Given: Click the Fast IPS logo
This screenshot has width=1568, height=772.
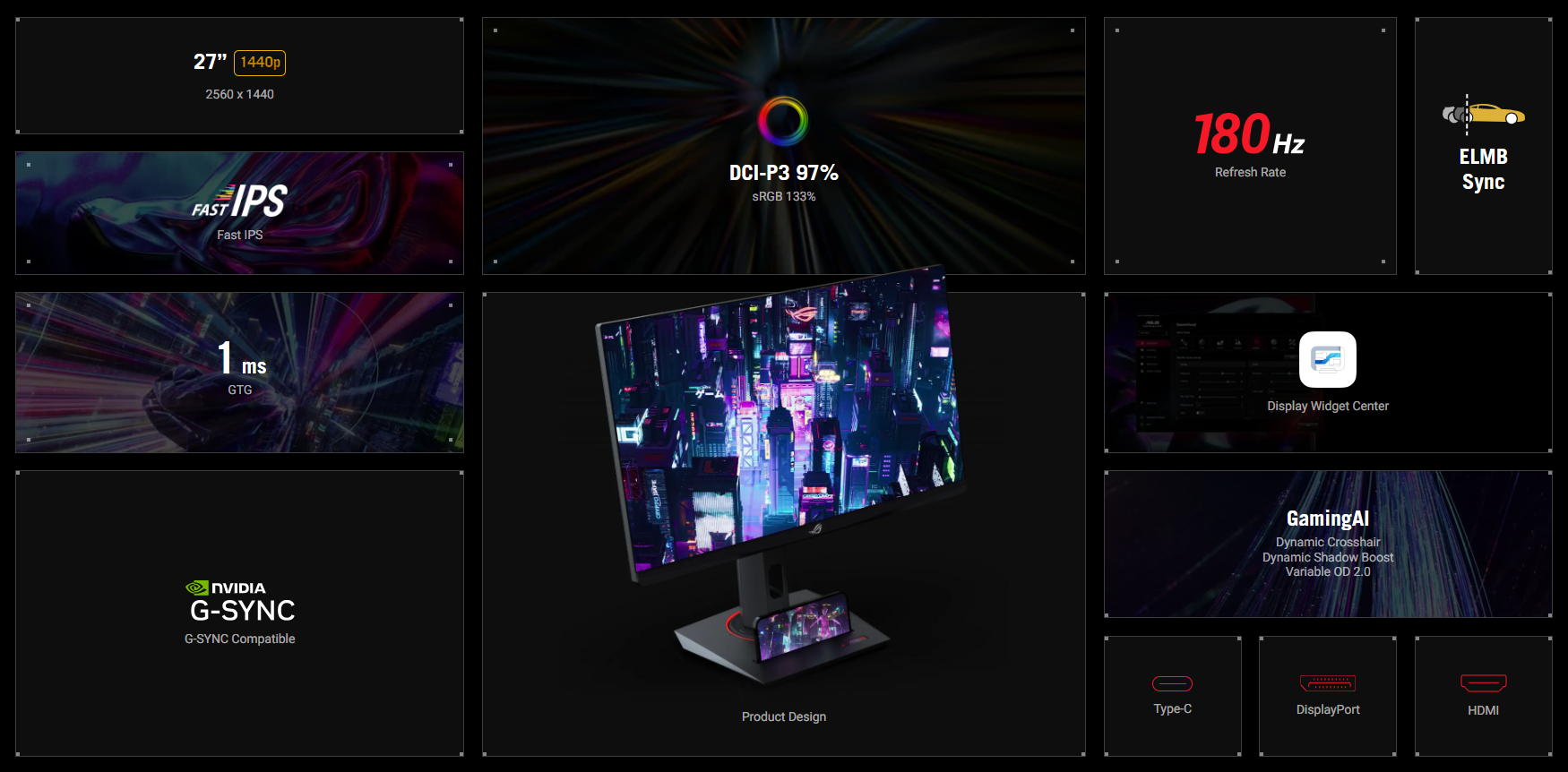Looking at the screenshot, I should [x=239, y=202].
